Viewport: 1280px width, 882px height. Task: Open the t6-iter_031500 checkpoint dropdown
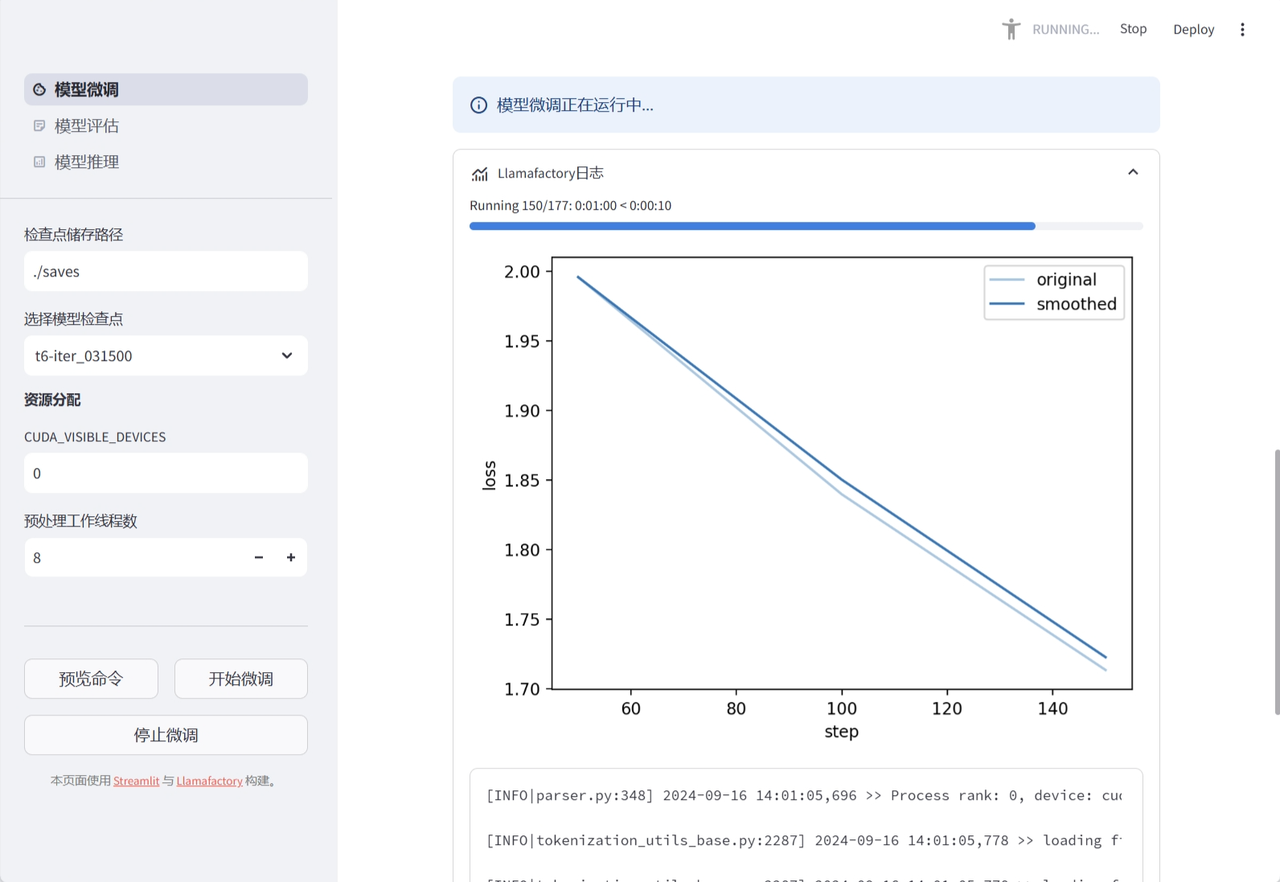pyautogui.click(x=166, y=356)
